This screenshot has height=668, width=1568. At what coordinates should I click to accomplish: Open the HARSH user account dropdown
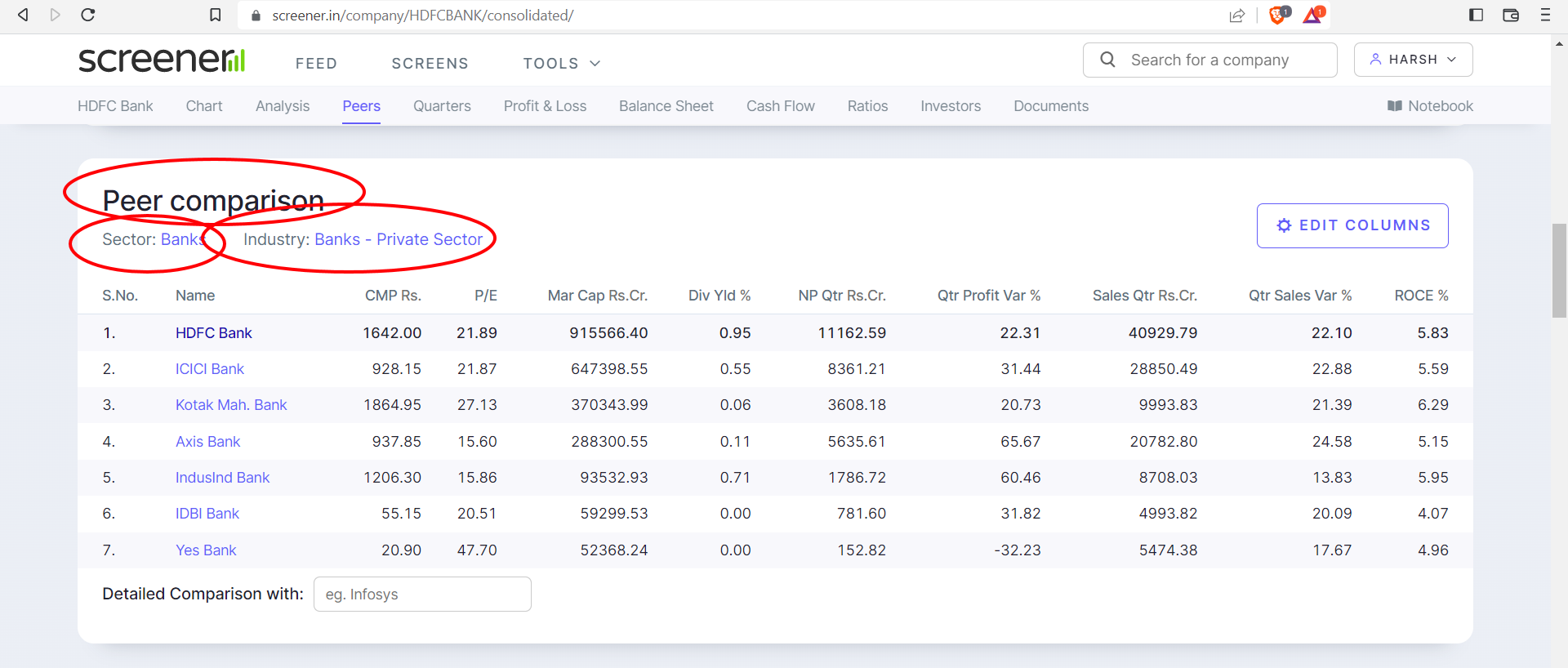point(1413,60)
